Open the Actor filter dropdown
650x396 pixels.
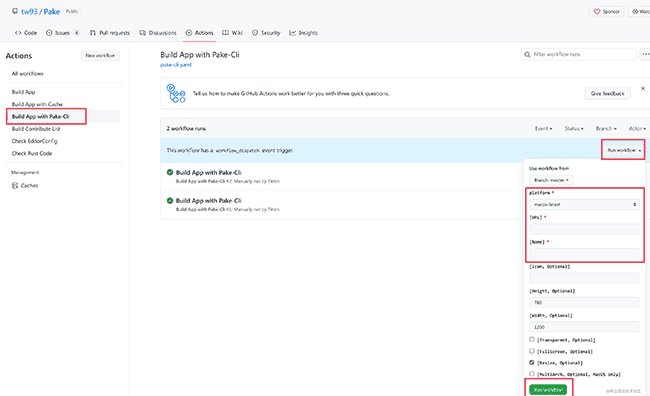(x=637, y=129)
